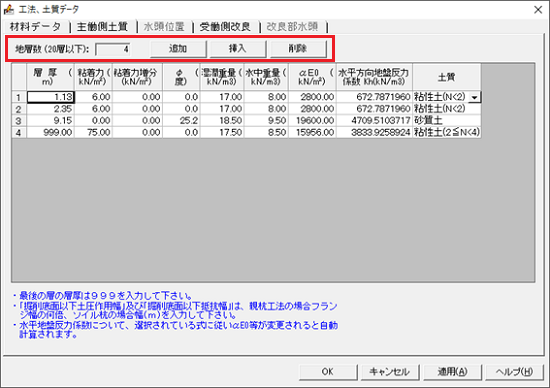The image size is (550, 388).
Task: Click the 水平方向地盤反力係数 column header
Action: [374, 77]
